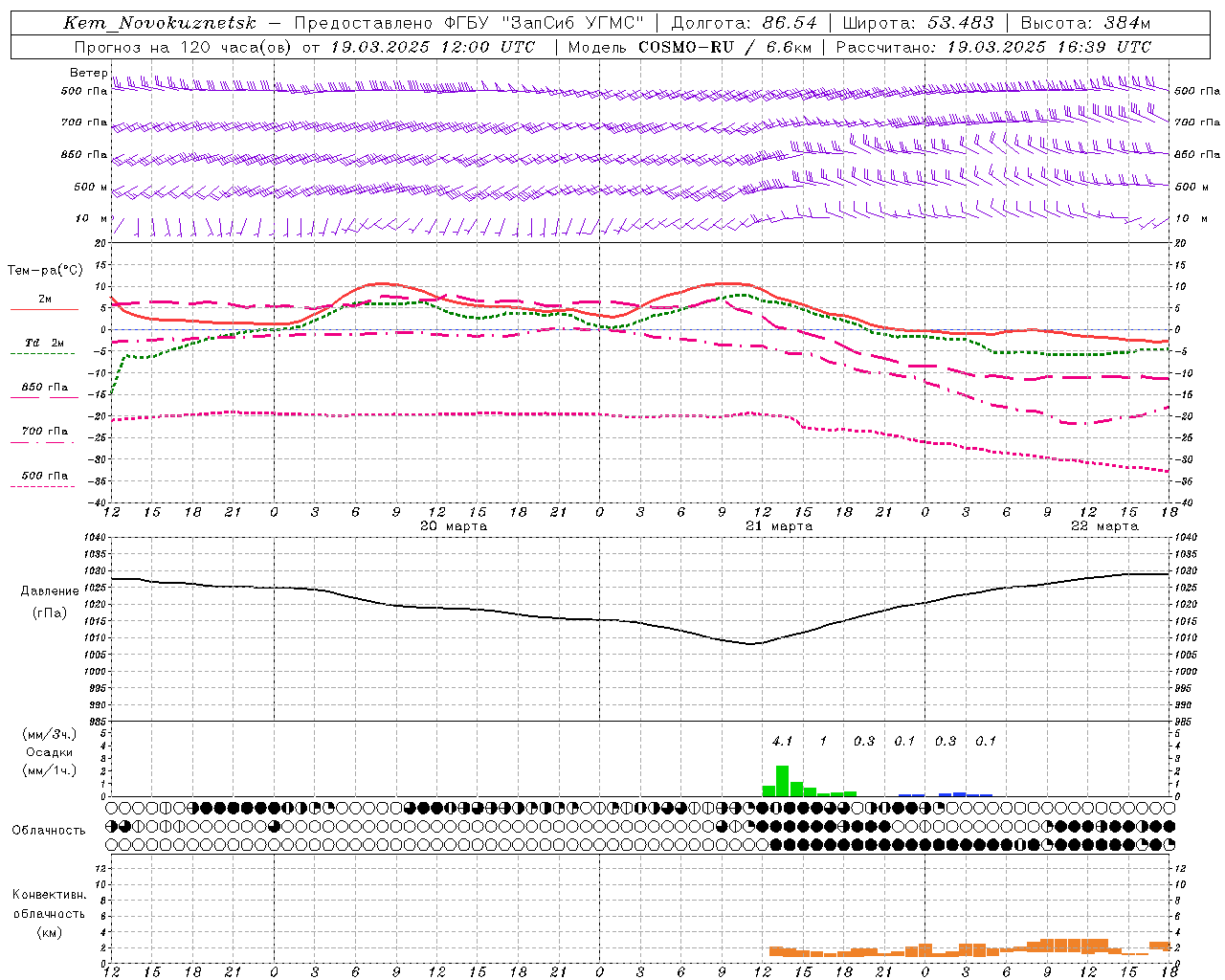
Task: Select the 'Долгота: 86.54' longitude value
Action: click(744, 23)
